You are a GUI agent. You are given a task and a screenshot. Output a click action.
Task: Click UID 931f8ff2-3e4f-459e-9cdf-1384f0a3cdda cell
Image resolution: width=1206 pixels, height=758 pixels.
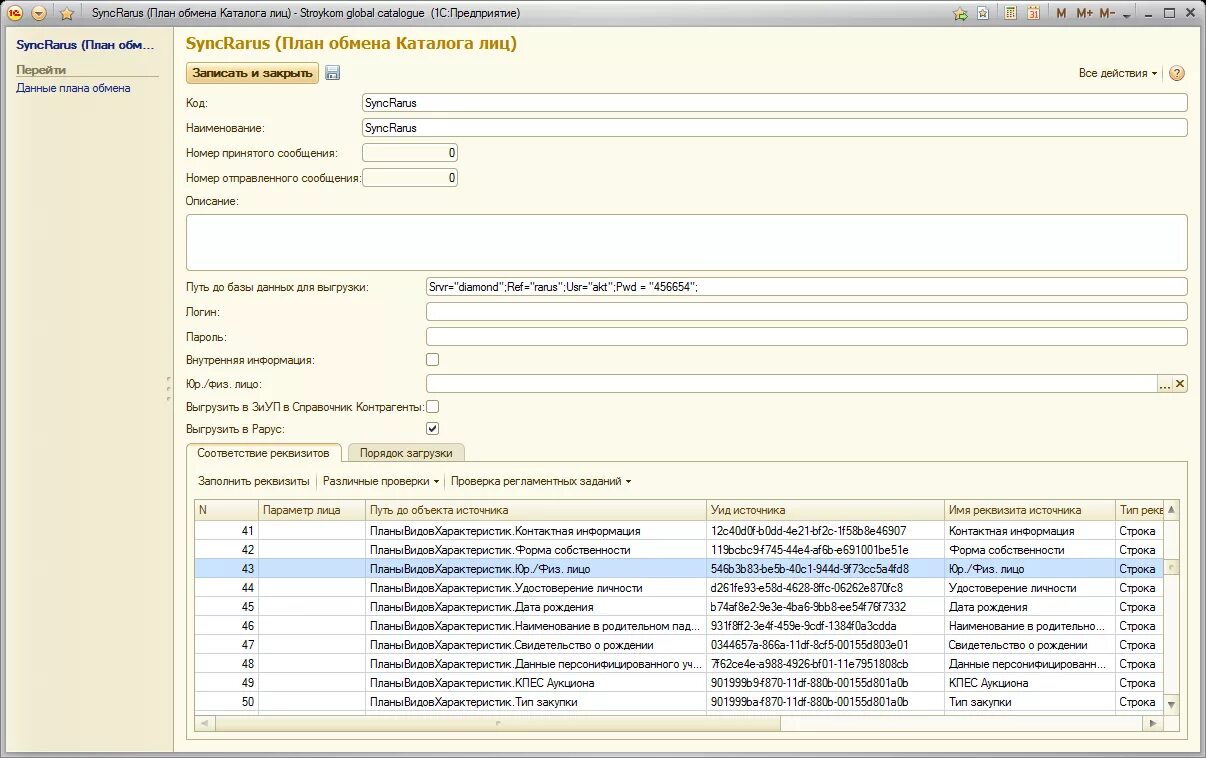[x=826, y=626]
